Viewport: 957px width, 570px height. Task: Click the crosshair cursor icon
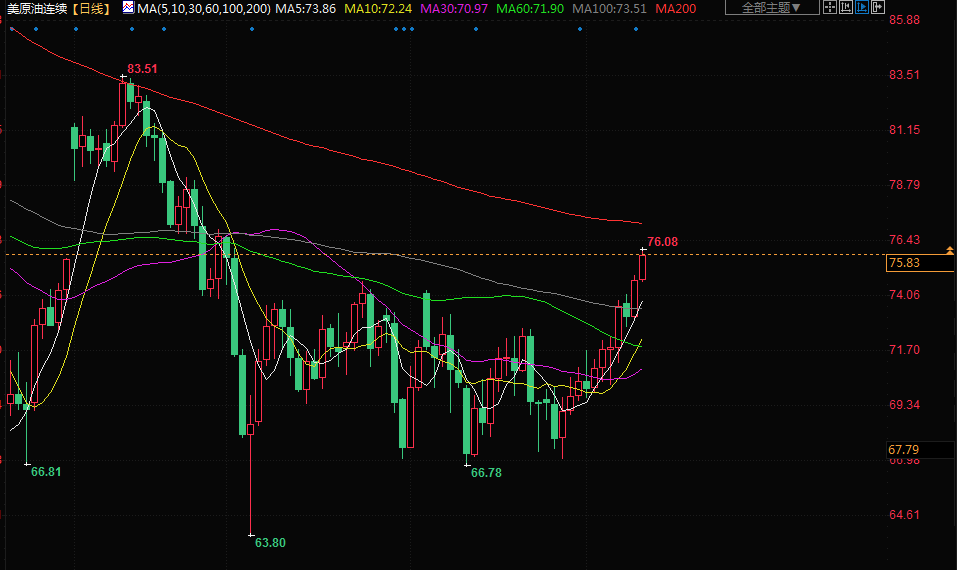click(829, 7)
